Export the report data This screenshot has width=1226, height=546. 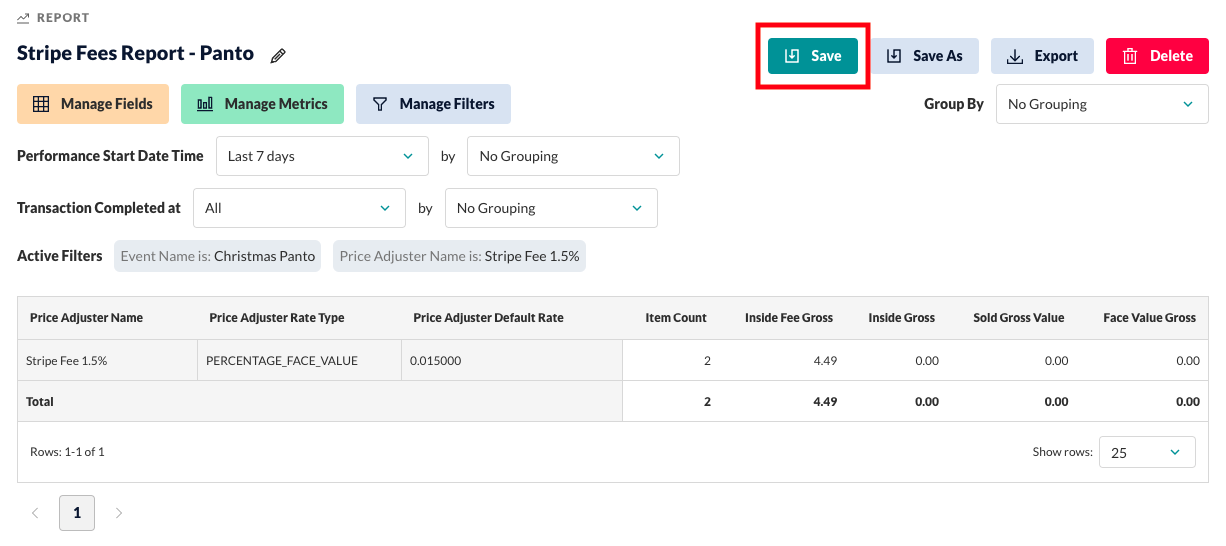click(x=1042, y=56)
